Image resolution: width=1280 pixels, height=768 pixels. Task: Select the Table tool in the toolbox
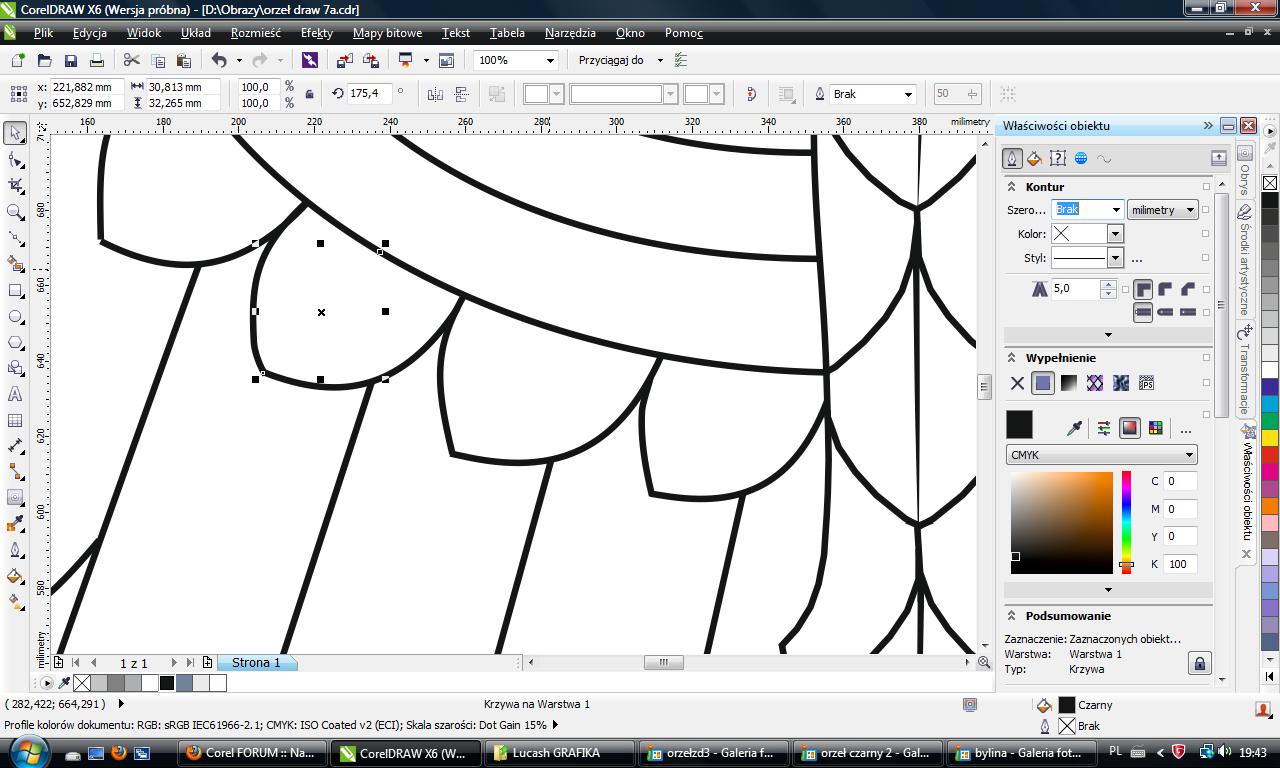[15, 421]
